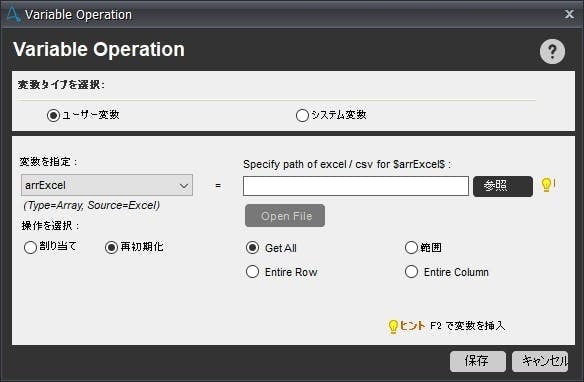Viewport: 584px width, 382px height.
Task: Click the lightbulb hint icon beside 参照
Action: (x=548, y=185)
